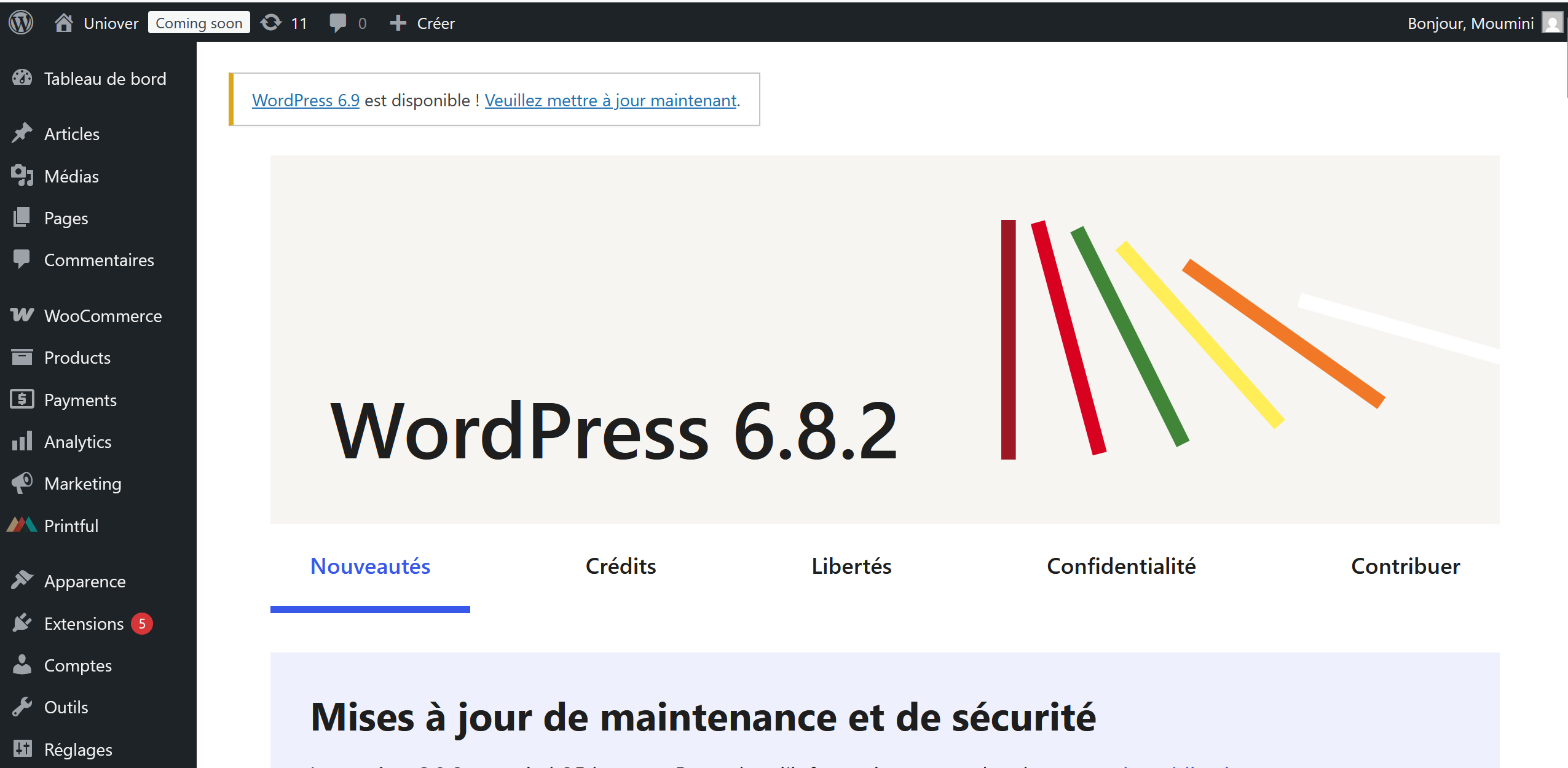The image size is (1568, 768).
Task: Open the Analytics bar-chart icon
Action: pos(22,441)
